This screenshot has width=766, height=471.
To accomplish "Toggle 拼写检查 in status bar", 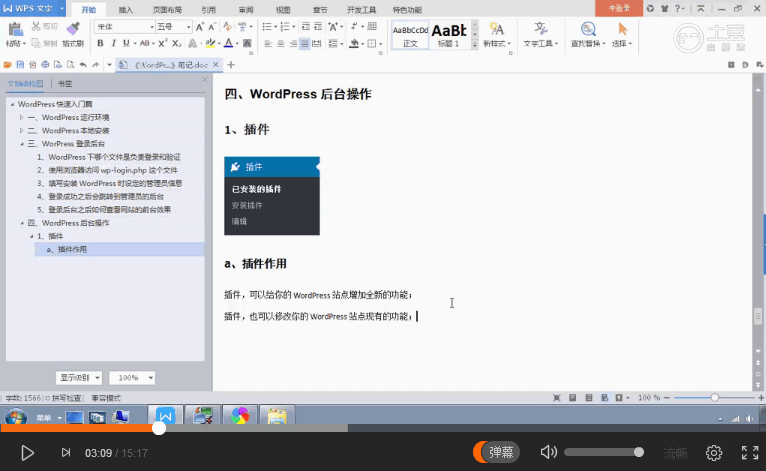I will [x=63, y=398].
